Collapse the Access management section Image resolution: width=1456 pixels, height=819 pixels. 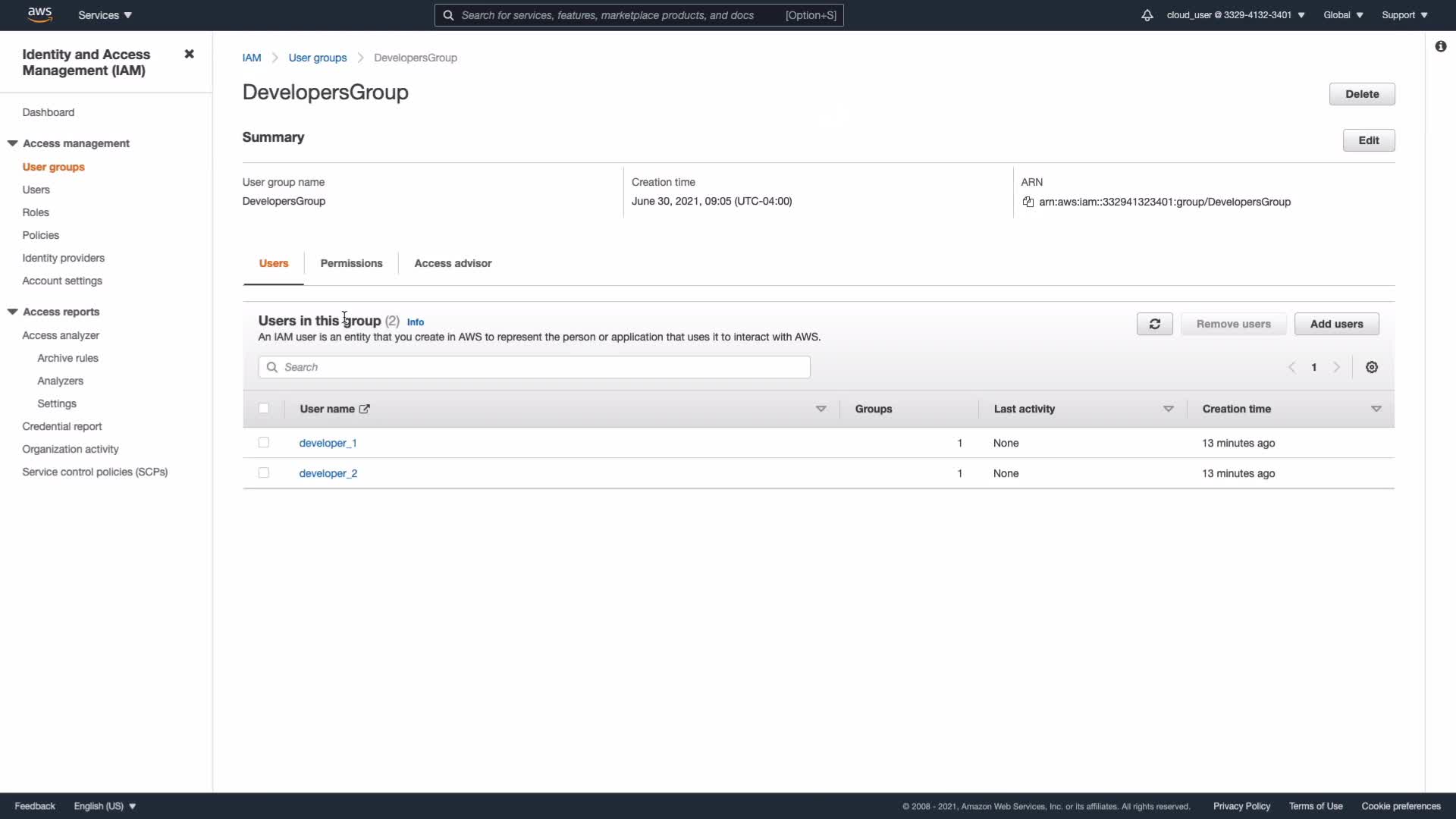click(x=13, y=143)
